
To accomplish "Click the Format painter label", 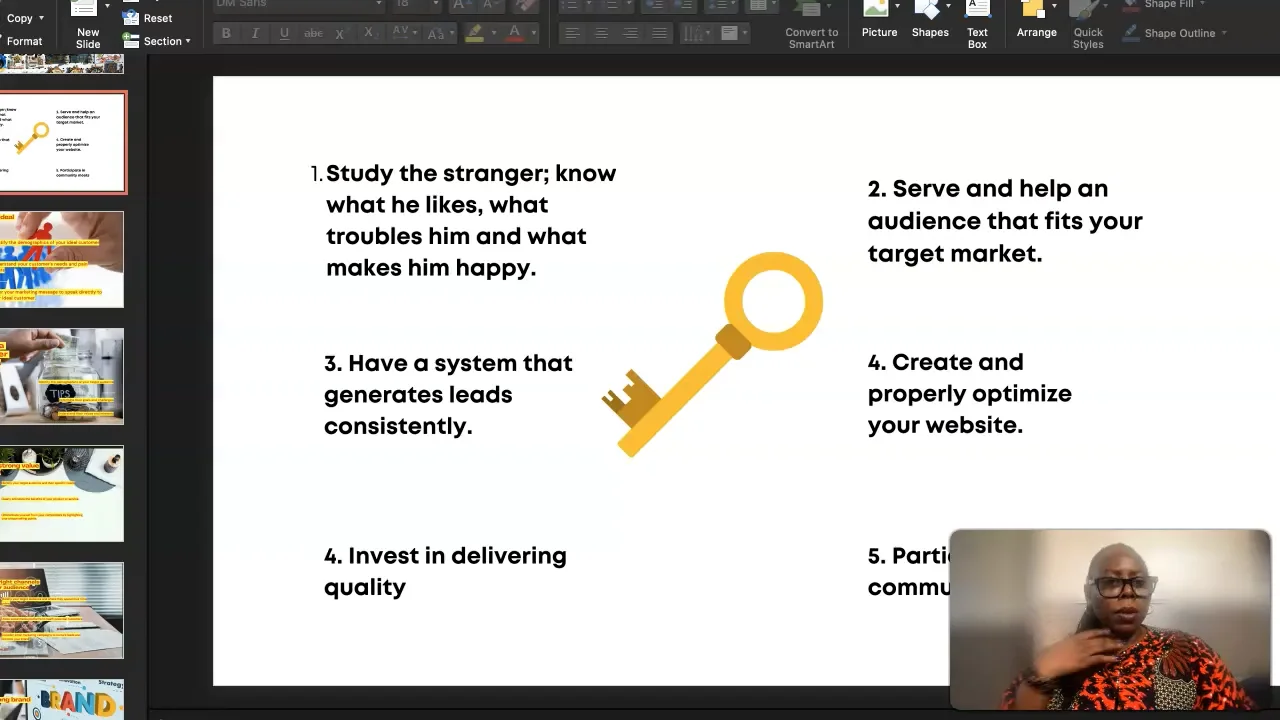I will (x=24, y=41).
